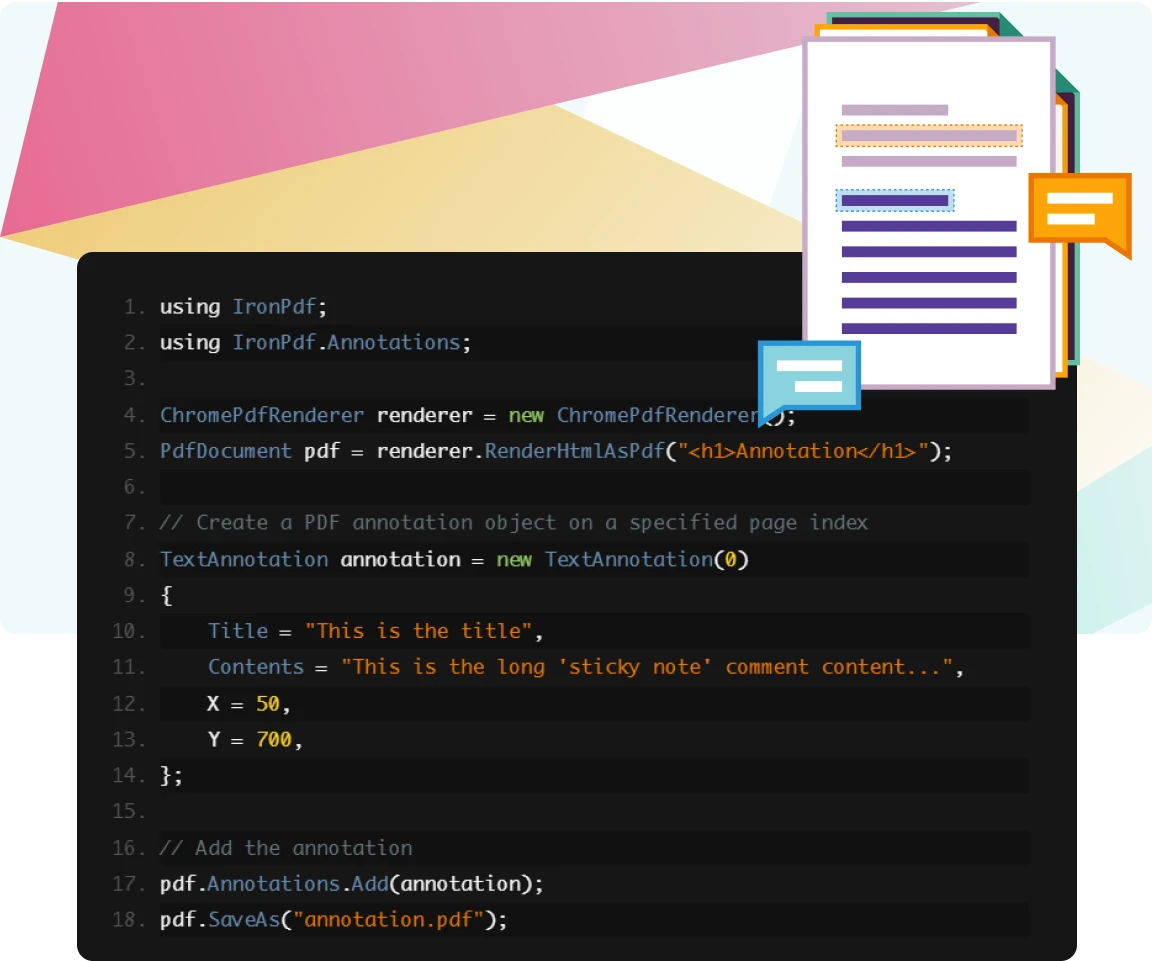The width and height of the screenshot is (1152, 961).
Task: Click the 'new' keyword on line 4
Action: 526,415
